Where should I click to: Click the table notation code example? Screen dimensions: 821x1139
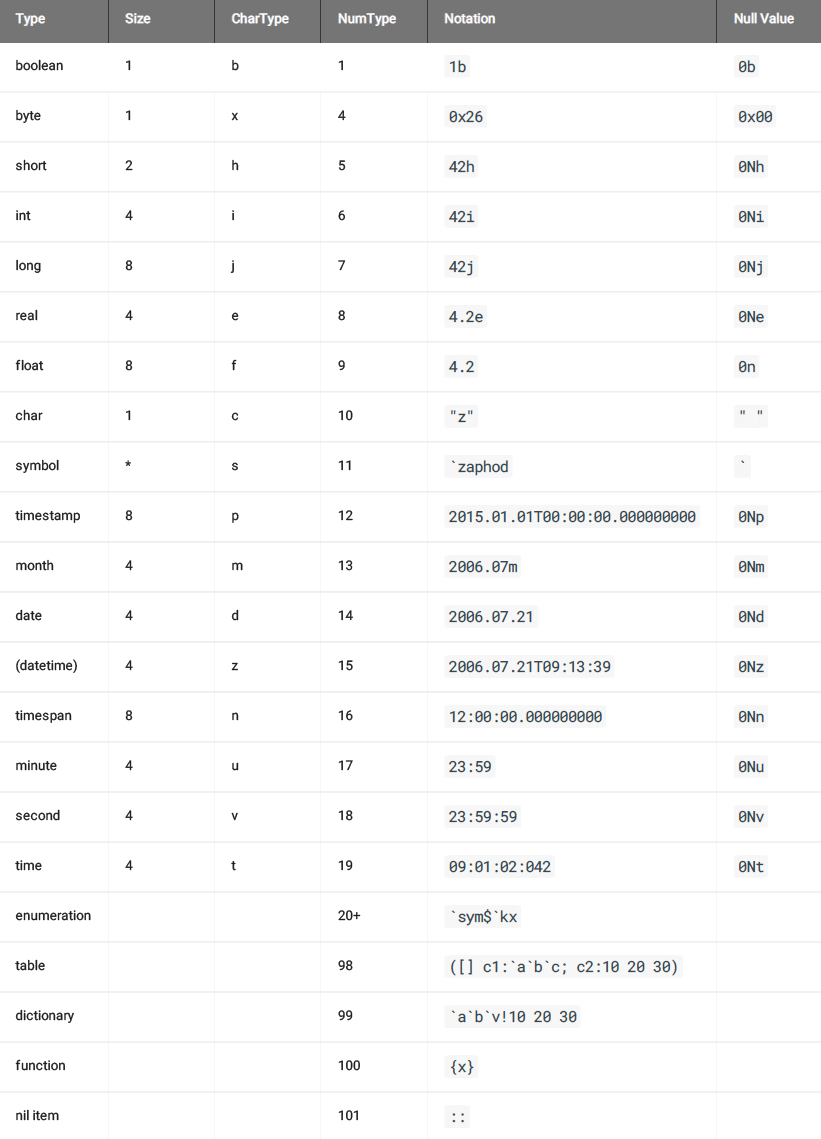[564, 967]
